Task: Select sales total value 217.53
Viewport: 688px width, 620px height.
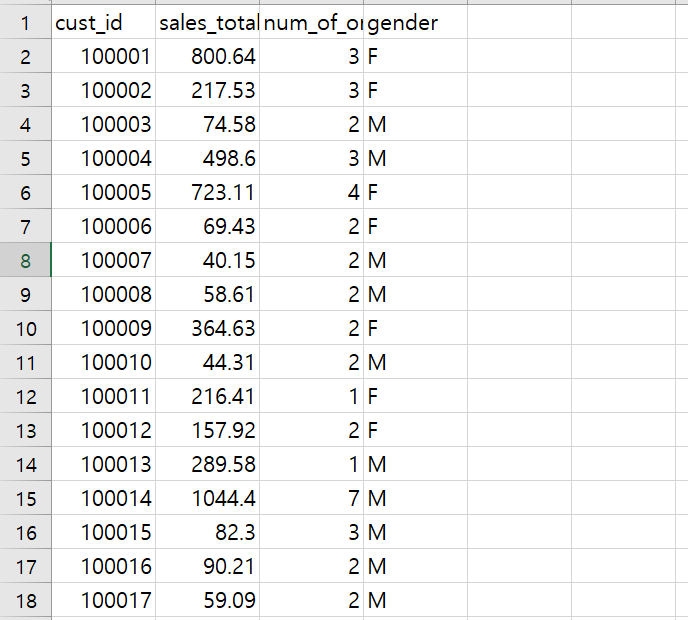Action: (x=208, y=90)
